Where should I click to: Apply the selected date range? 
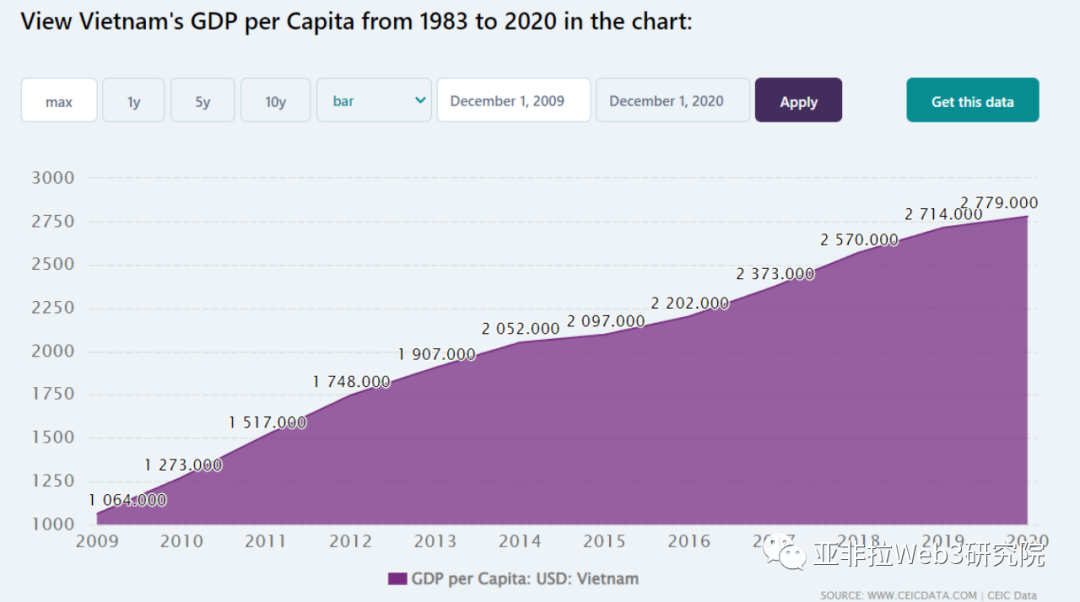(x=798, y=101)
